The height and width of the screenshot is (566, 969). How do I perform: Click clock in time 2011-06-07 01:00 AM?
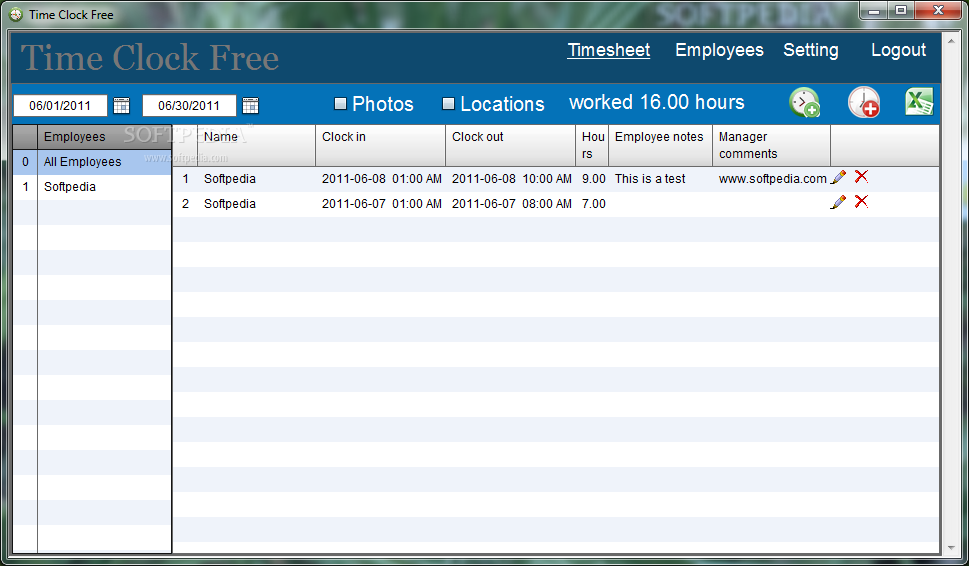381,203
